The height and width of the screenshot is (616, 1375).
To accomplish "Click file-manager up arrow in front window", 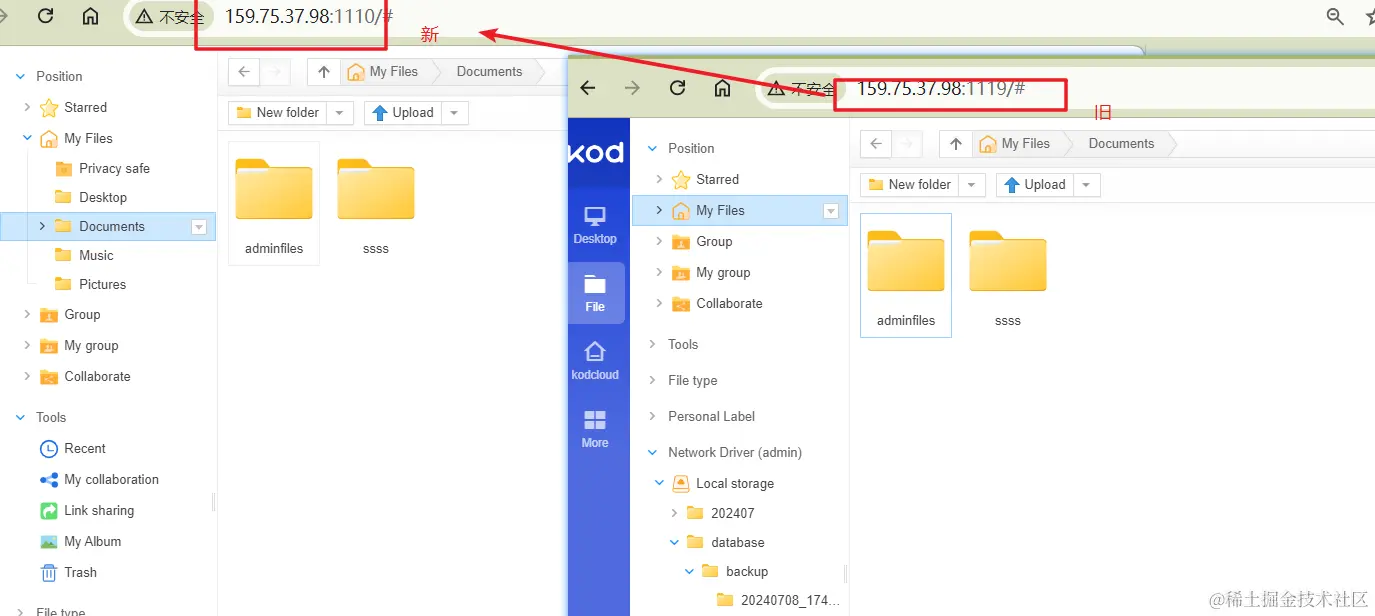I will coord(955,144).
